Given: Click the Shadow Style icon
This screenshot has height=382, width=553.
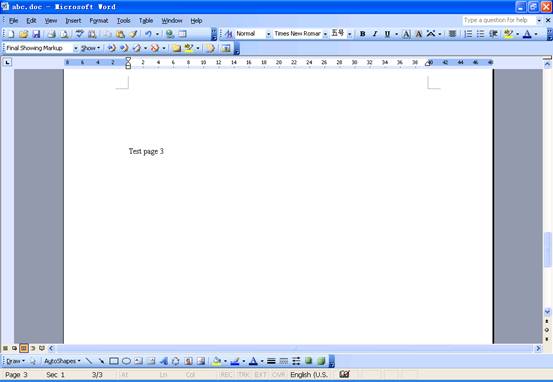Looking at the screenshot, I should [309, 361].
